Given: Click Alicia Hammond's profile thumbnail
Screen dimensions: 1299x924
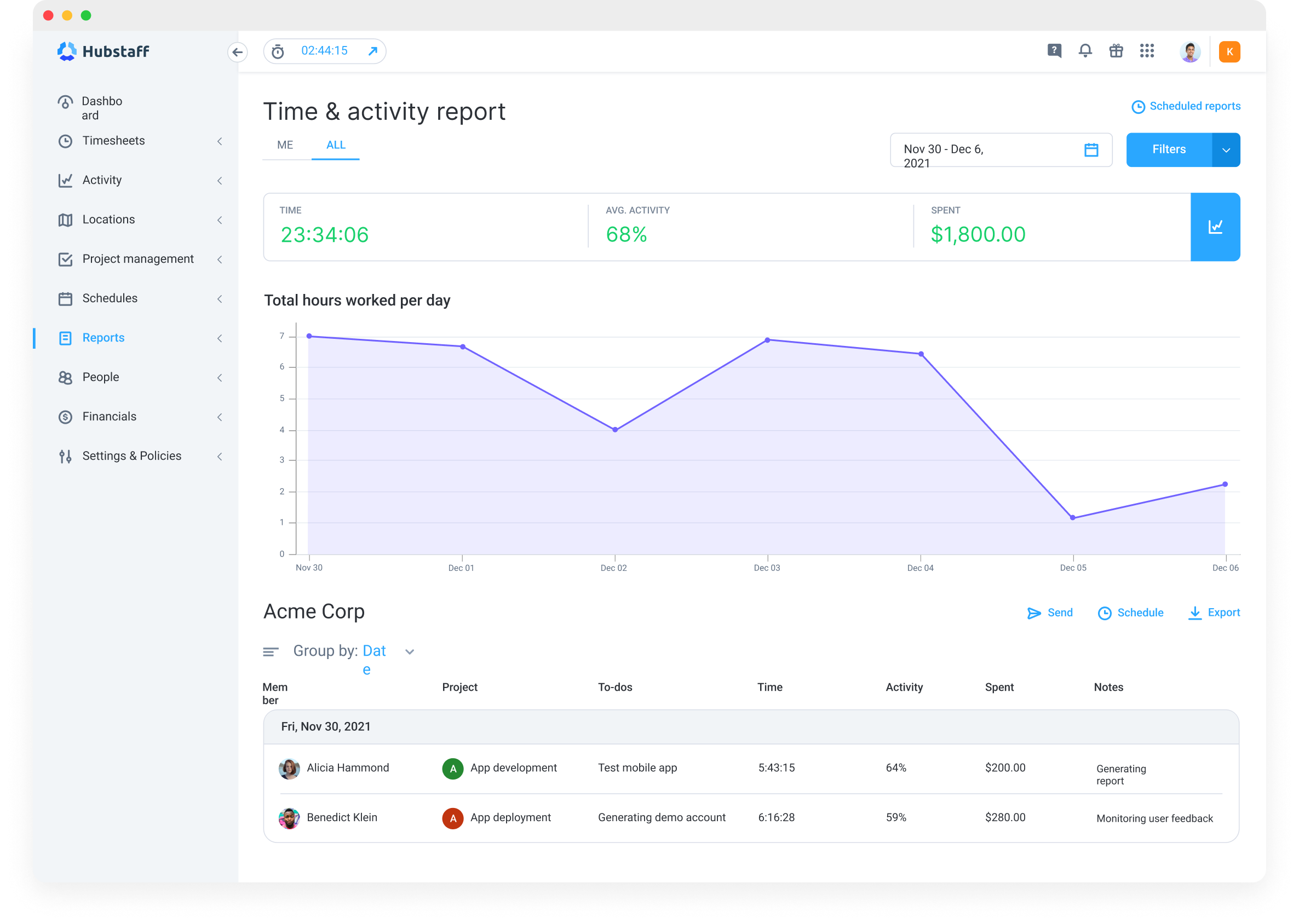Looking at the screenshot, I should tap(289, 768).
